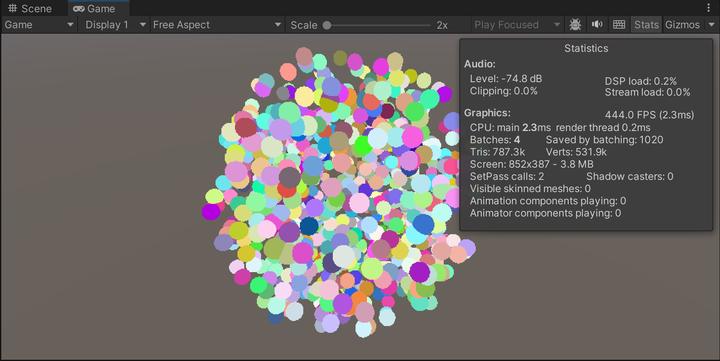Click the Scene tab grid icon
The height and width of the screenshot is (361, 720).
pyautogui.click(x=13, y=8)
